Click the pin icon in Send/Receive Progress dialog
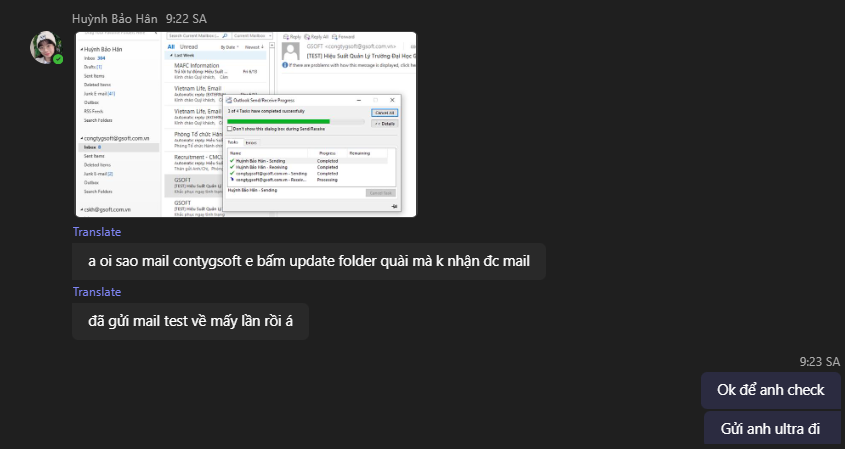 (393, 205)
